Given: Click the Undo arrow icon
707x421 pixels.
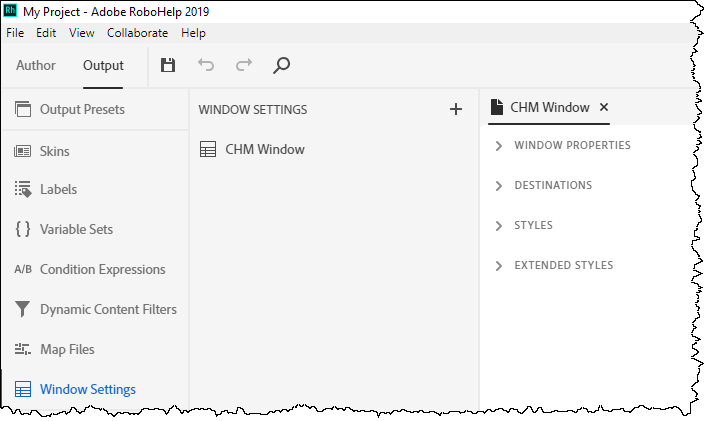Looking at the screenshot, I should [x=206, y=66].
